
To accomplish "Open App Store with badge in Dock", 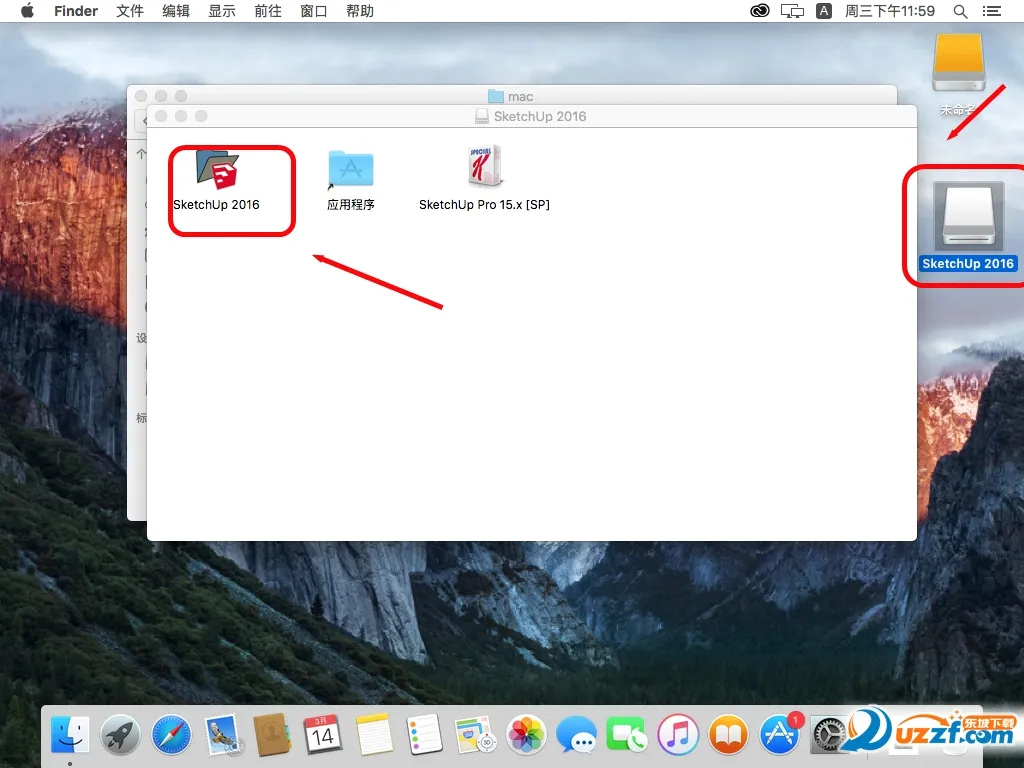I will (779, 735).
